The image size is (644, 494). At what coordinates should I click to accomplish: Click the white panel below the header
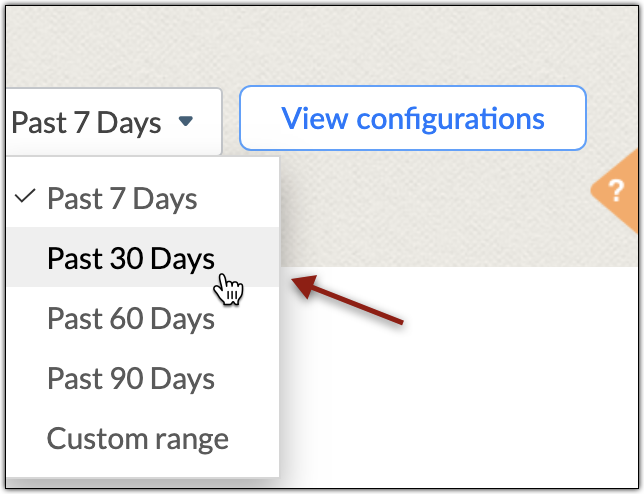tap(460, 380)
